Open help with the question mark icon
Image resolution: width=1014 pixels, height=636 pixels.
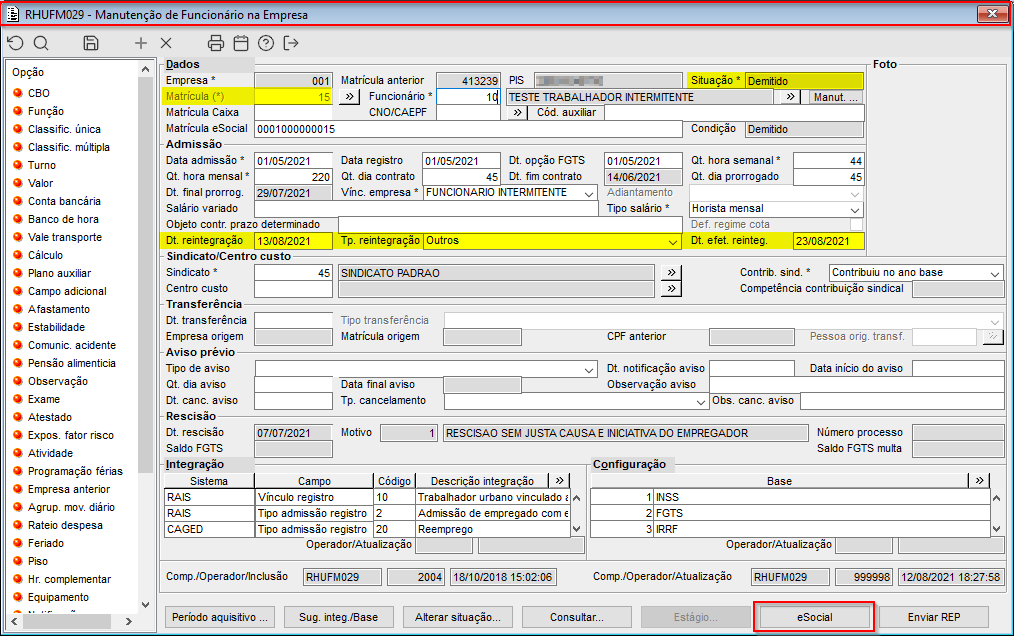tap(266, 43)
